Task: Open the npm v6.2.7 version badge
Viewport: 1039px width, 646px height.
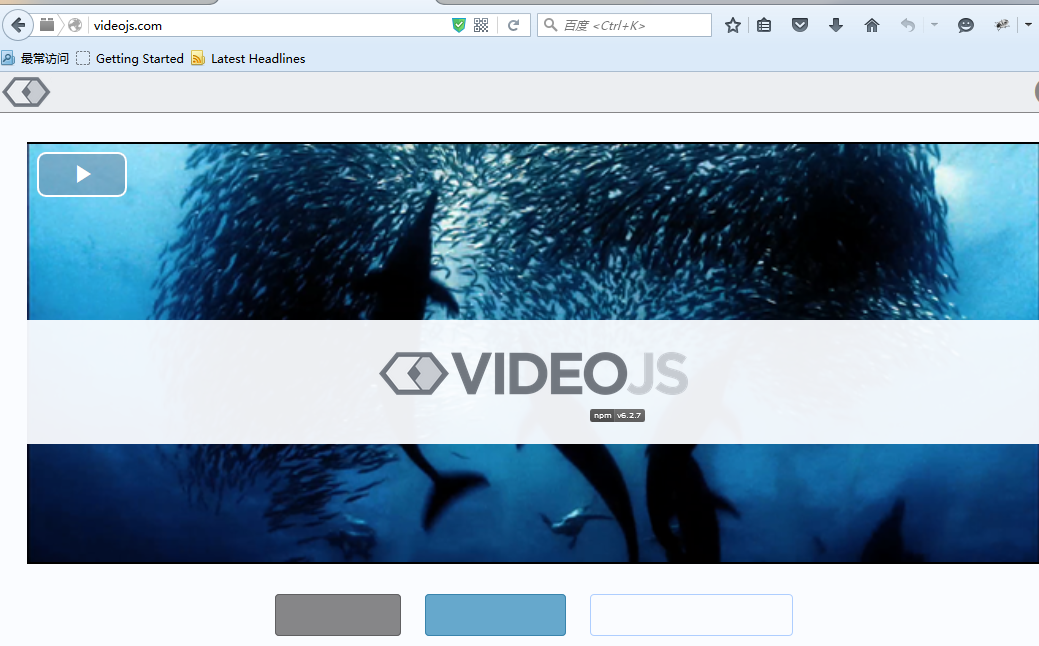Action: (x=617, y=415)
